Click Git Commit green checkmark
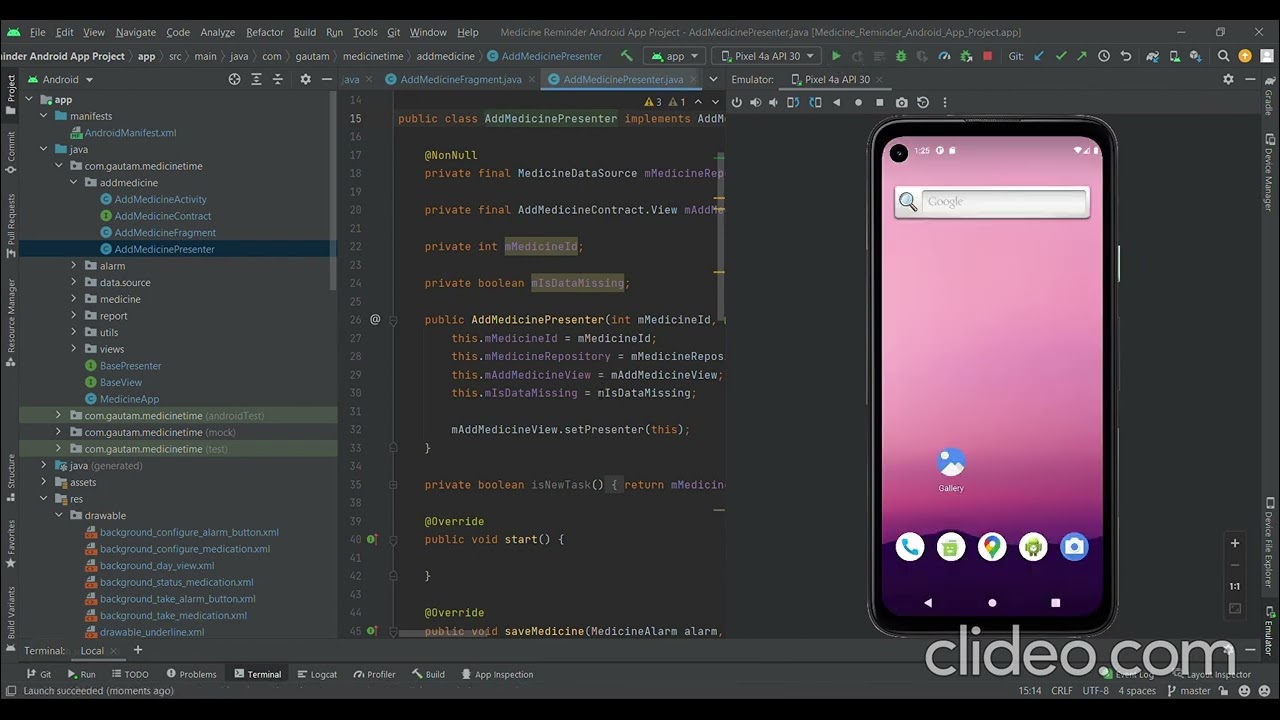The image size is (1280, 720). pos(1061,56)
